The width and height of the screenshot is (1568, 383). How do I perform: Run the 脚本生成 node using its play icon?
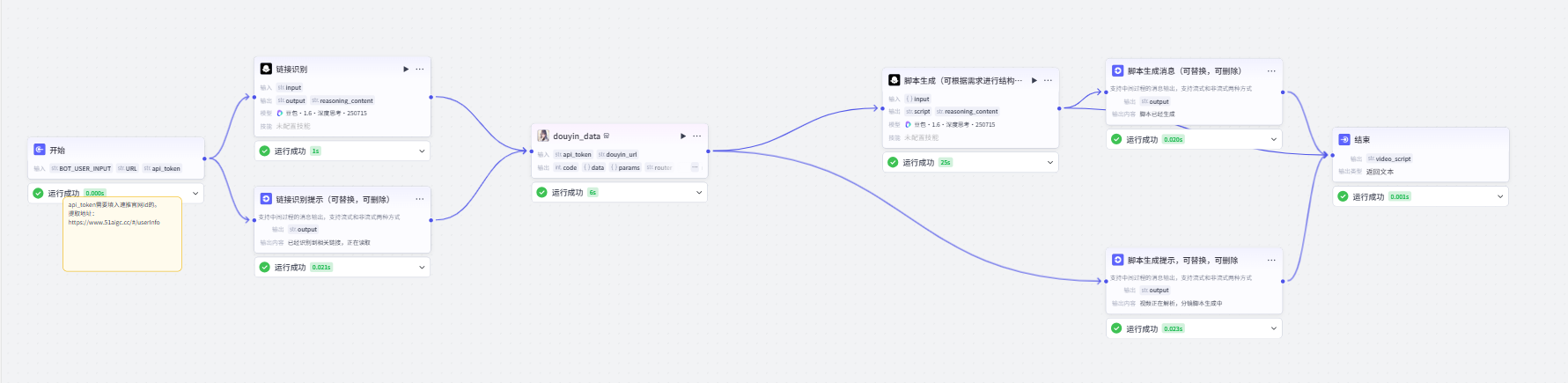click(1034, 80)
